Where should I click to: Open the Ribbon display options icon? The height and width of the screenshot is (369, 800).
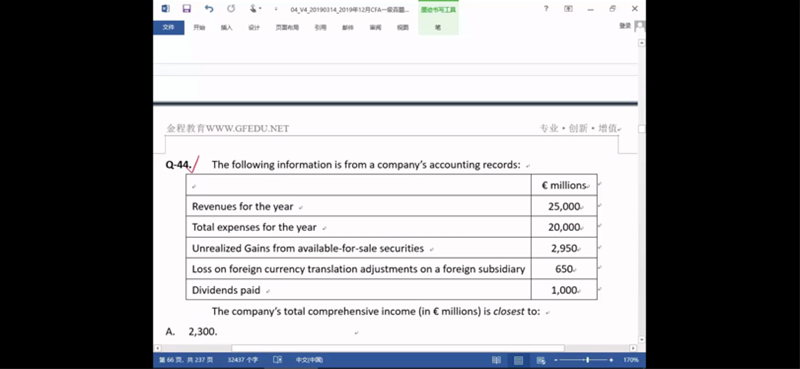pos(568,9)
